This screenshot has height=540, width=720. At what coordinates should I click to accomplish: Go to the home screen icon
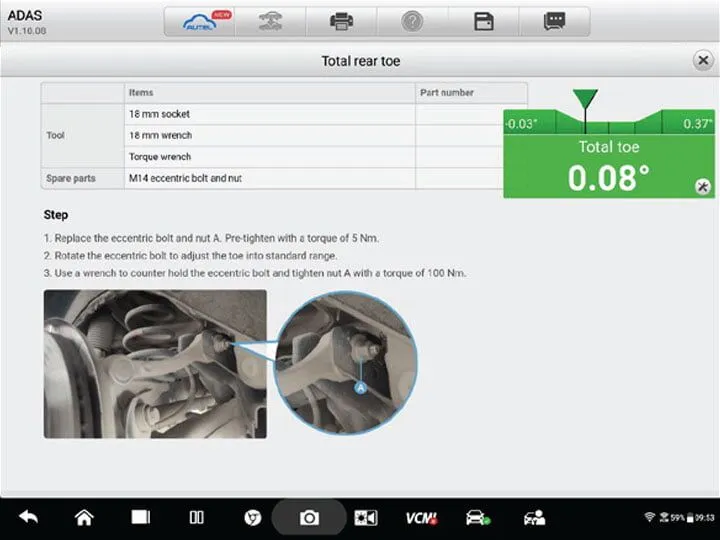click(84, 517)
